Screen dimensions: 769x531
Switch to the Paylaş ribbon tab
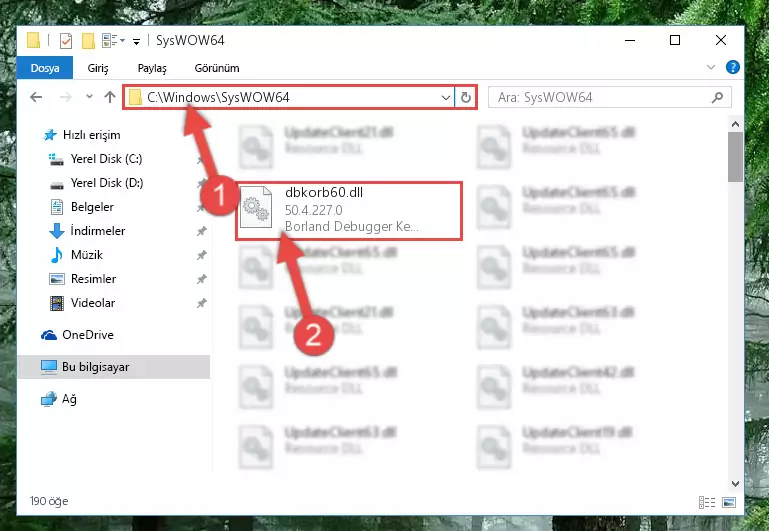click(152, 68)
